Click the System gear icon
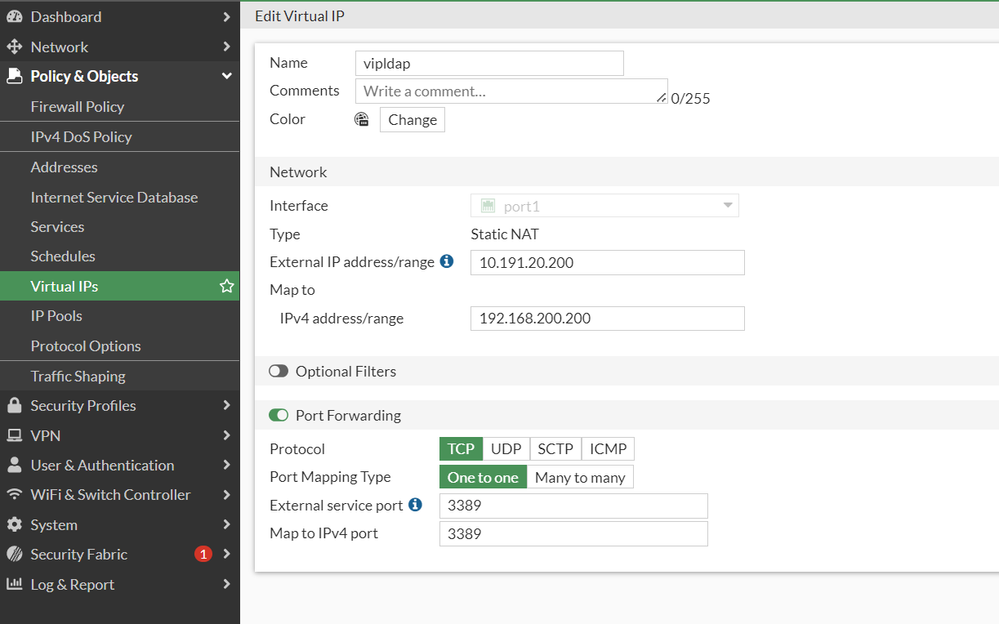999x624 pixels. point(14,525)
